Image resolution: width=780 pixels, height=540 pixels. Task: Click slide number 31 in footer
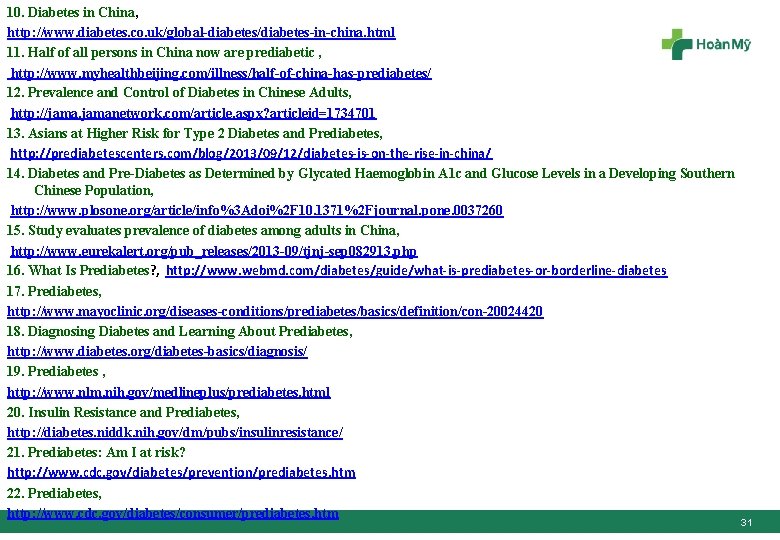tap(746, 523)
